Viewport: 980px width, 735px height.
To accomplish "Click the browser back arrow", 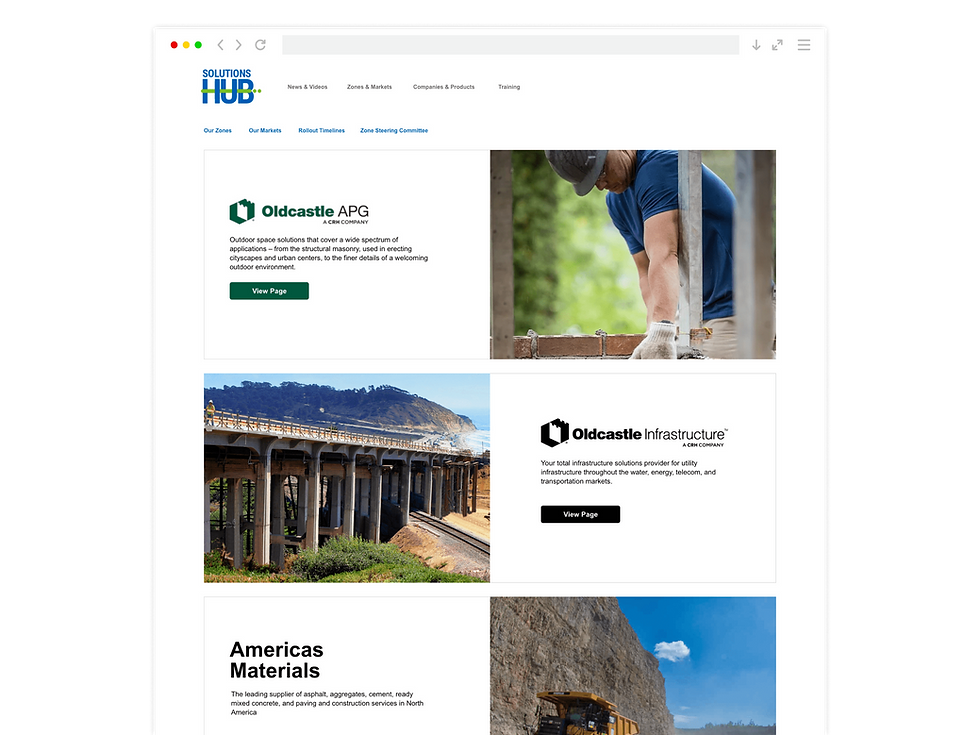I will click(220, 45).
